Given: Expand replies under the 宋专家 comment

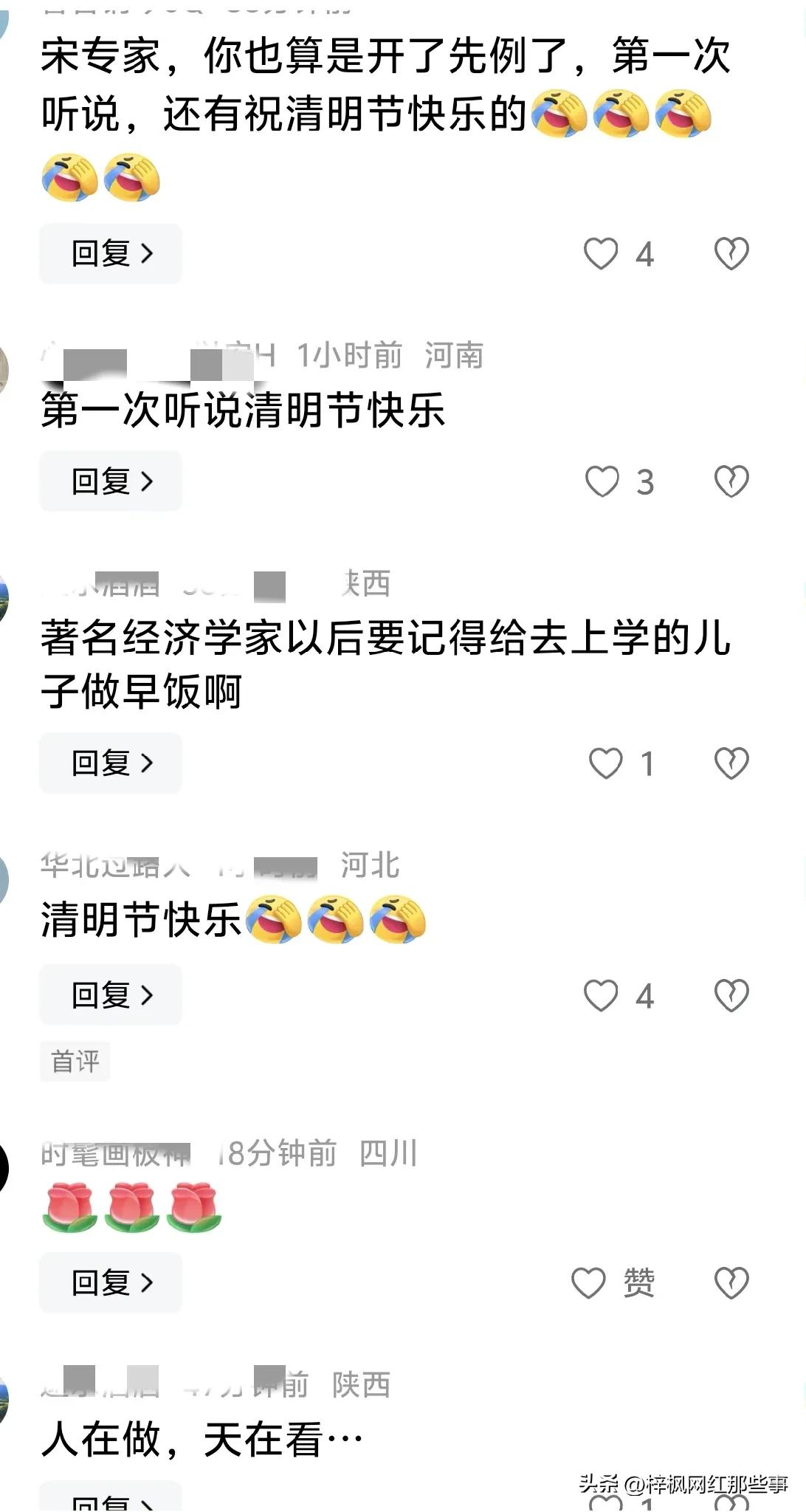Looking at the screenshot, I should click(x=111, y=254).
